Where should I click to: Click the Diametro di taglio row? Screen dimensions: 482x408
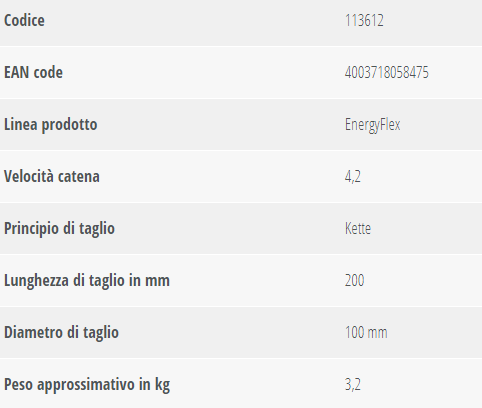pyautogui.click(x=241, y=332)
